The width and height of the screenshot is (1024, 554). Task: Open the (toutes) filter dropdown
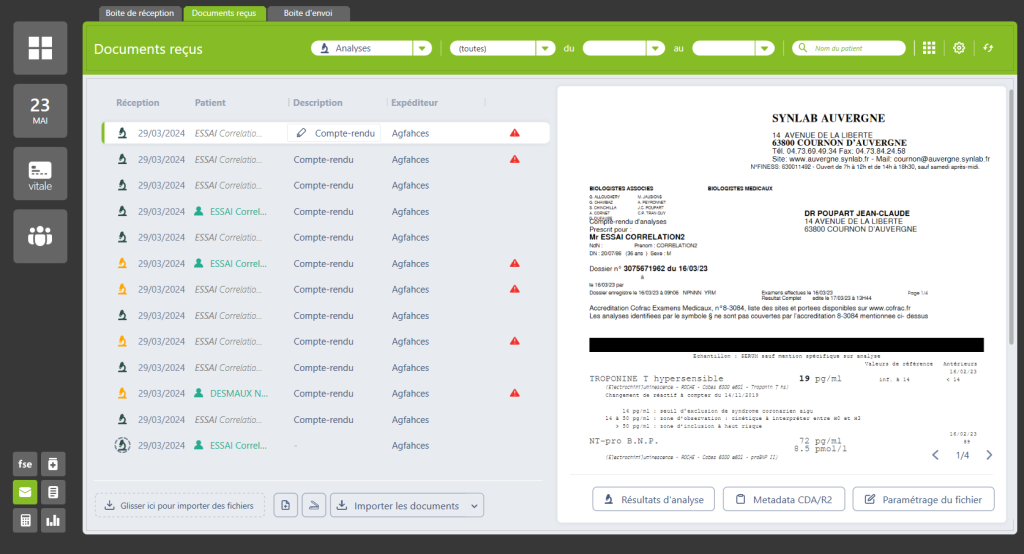click(545, 48)
